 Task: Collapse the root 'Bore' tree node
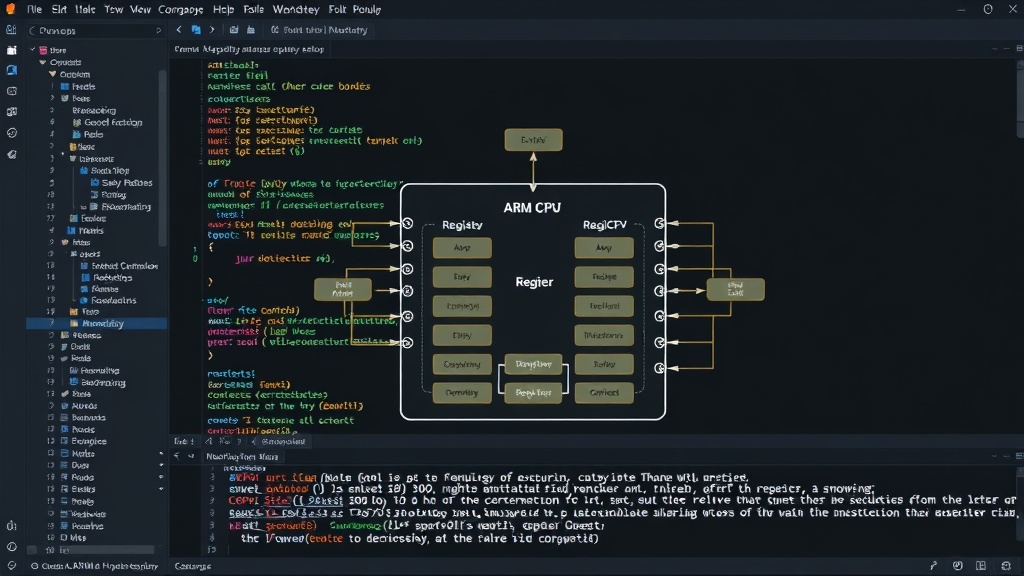(33, 50)
